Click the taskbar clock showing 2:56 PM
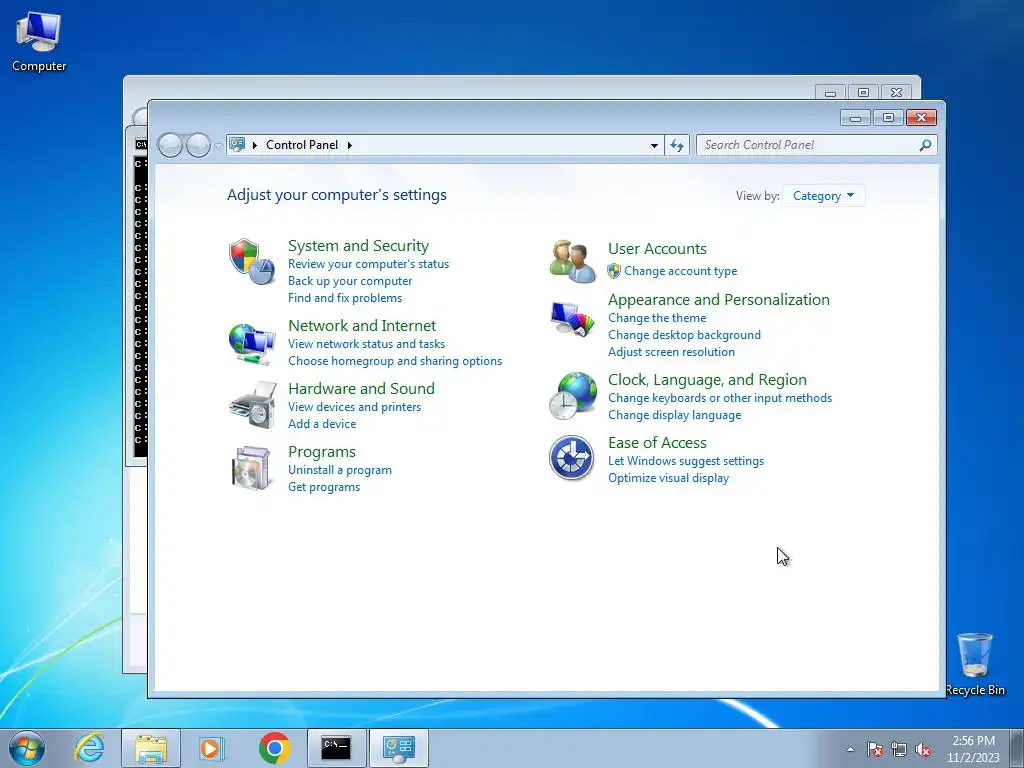 coord(973,749)
